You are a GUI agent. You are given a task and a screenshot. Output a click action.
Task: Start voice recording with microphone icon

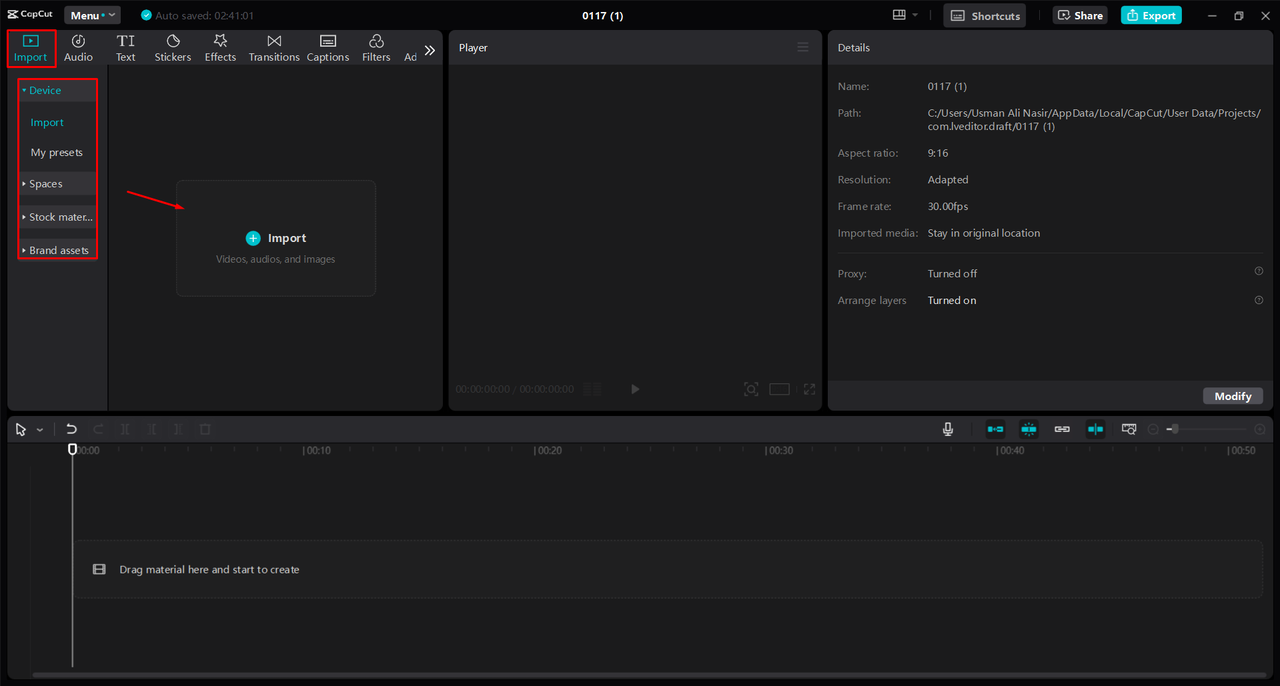[x=948, y=429]
